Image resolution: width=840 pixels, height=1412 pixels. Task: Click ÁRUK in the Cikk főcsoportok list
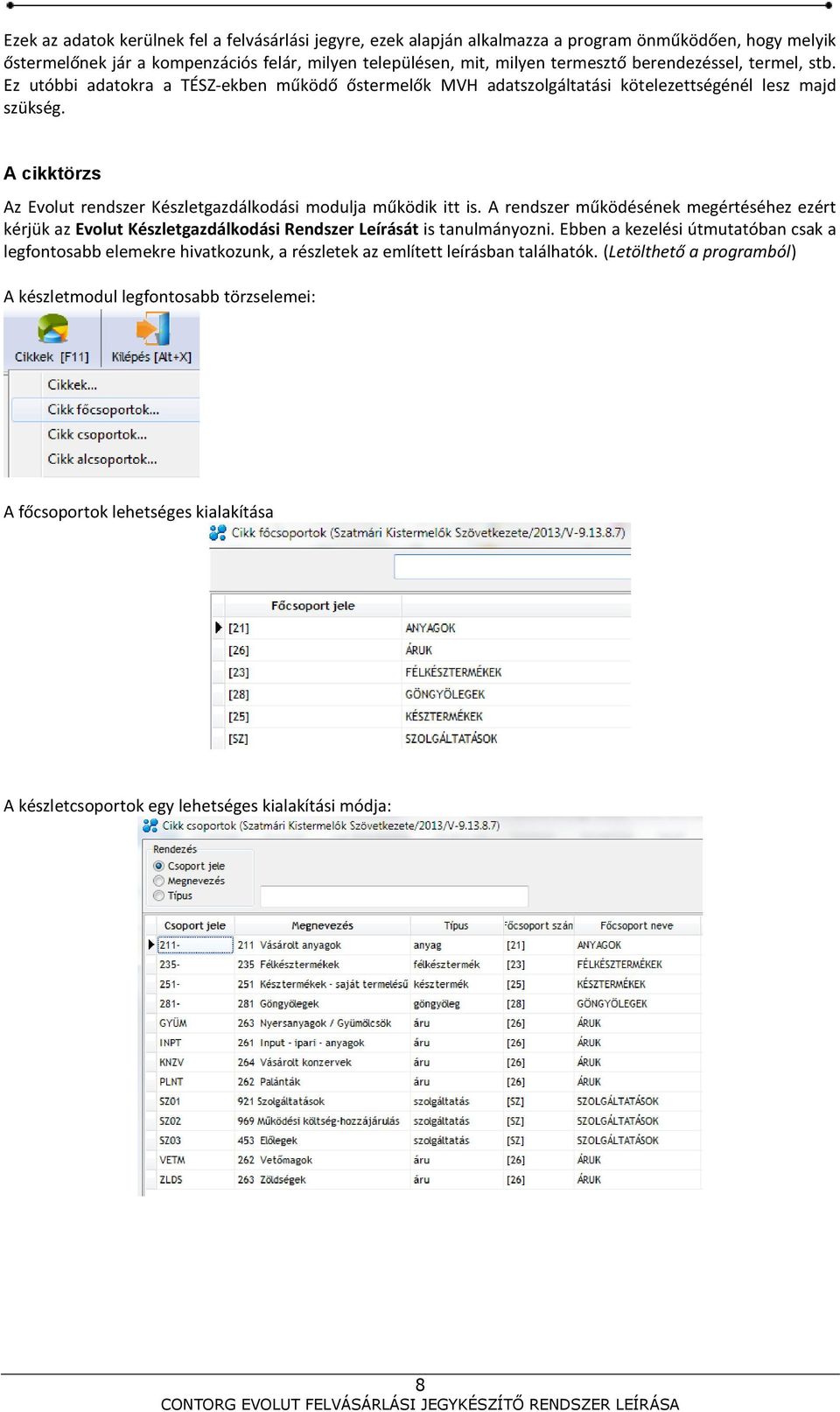click(x=419, y=650)
